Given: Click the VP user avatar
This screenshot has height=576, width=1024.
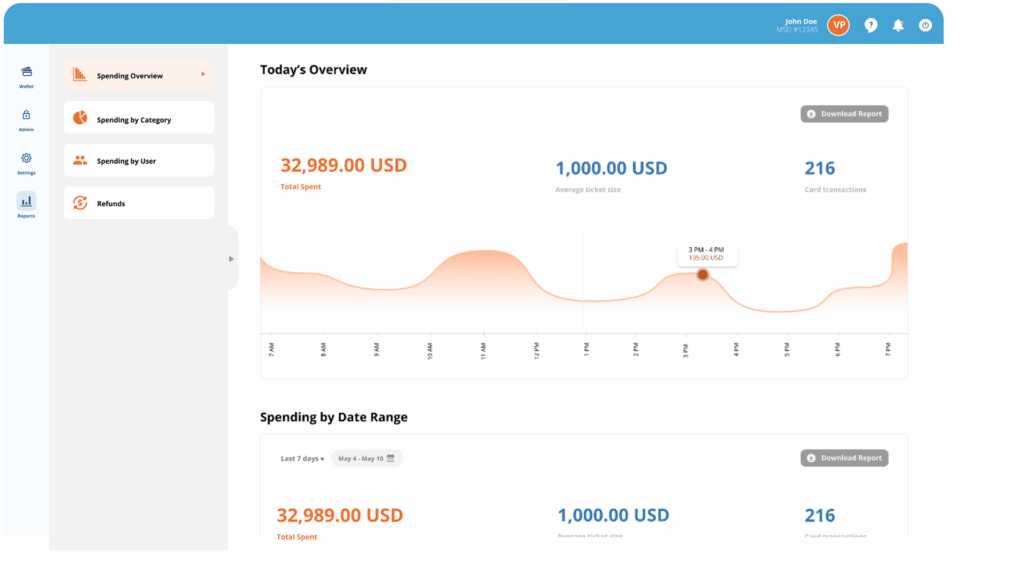Looking at the screenshot, I should (838, 25).
